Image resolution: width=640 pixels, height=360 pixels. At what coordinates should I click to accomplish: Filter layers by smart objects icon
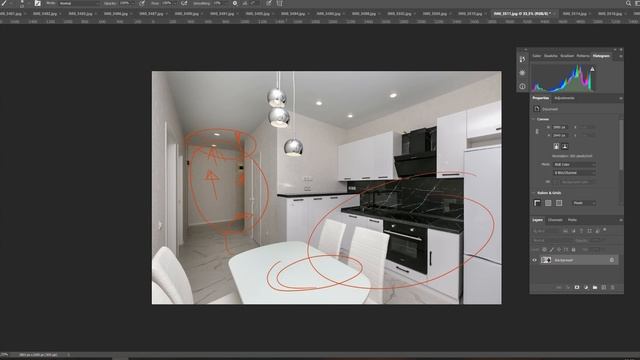tap(597, 231)
